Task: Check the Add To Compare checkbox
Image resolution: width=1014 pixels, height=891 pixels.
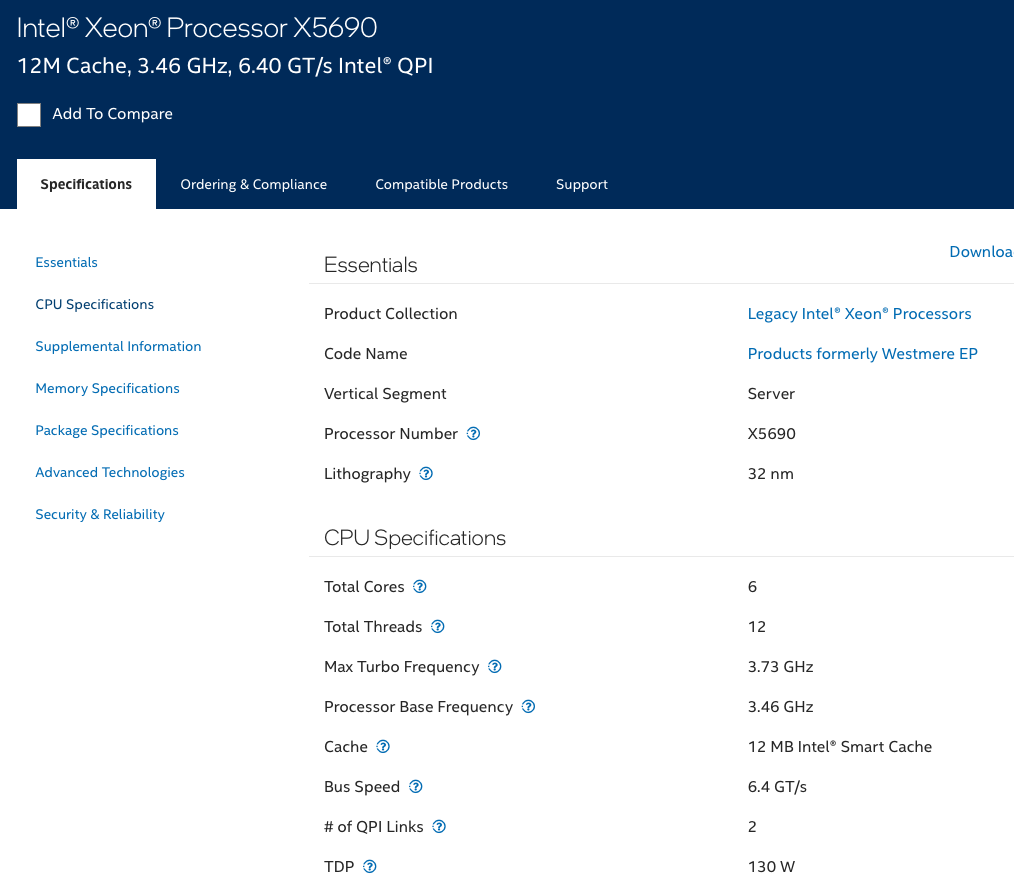Action: pyautogui.click(x=29, y=115)
